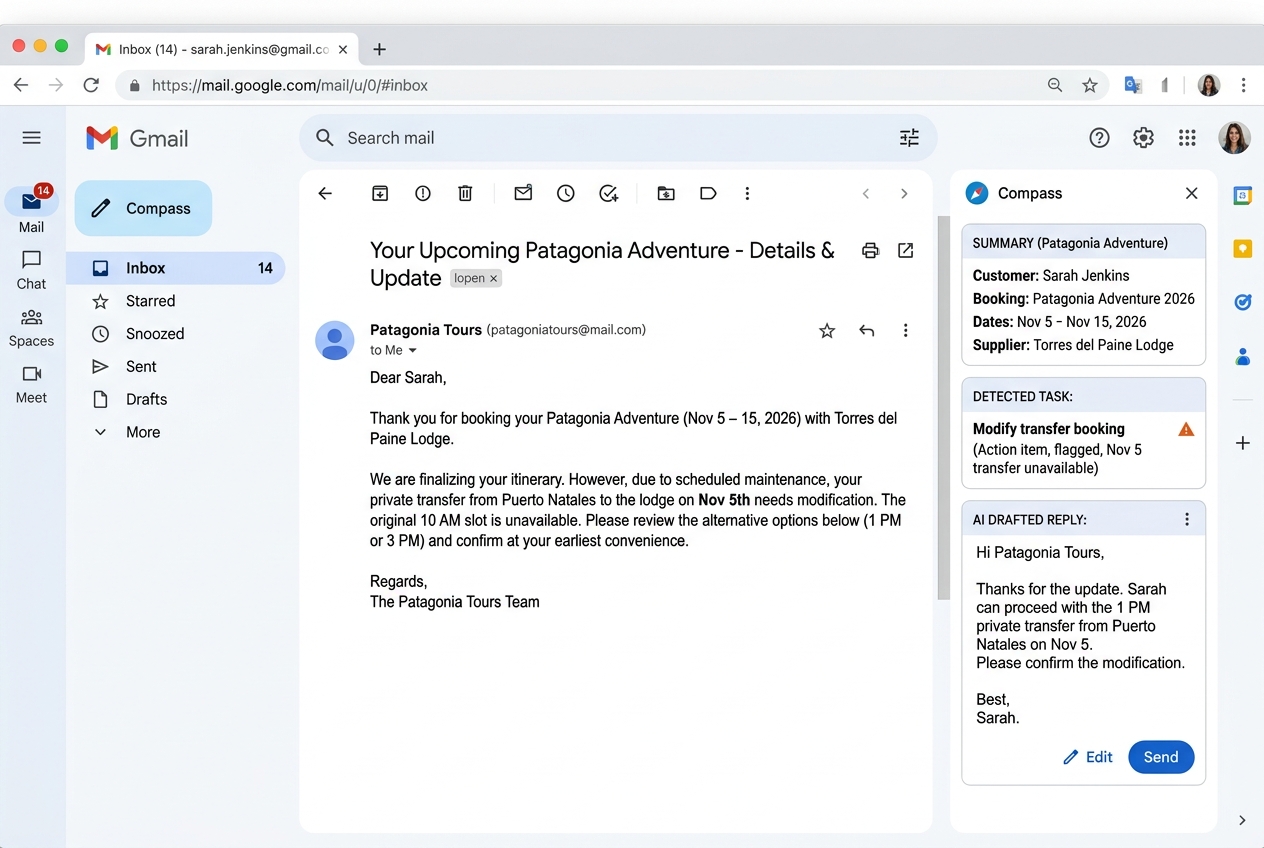This screenshot has width=1264, height=848.
Task: Open Google account avatar in Gmail header
Action: point(1234,138)
